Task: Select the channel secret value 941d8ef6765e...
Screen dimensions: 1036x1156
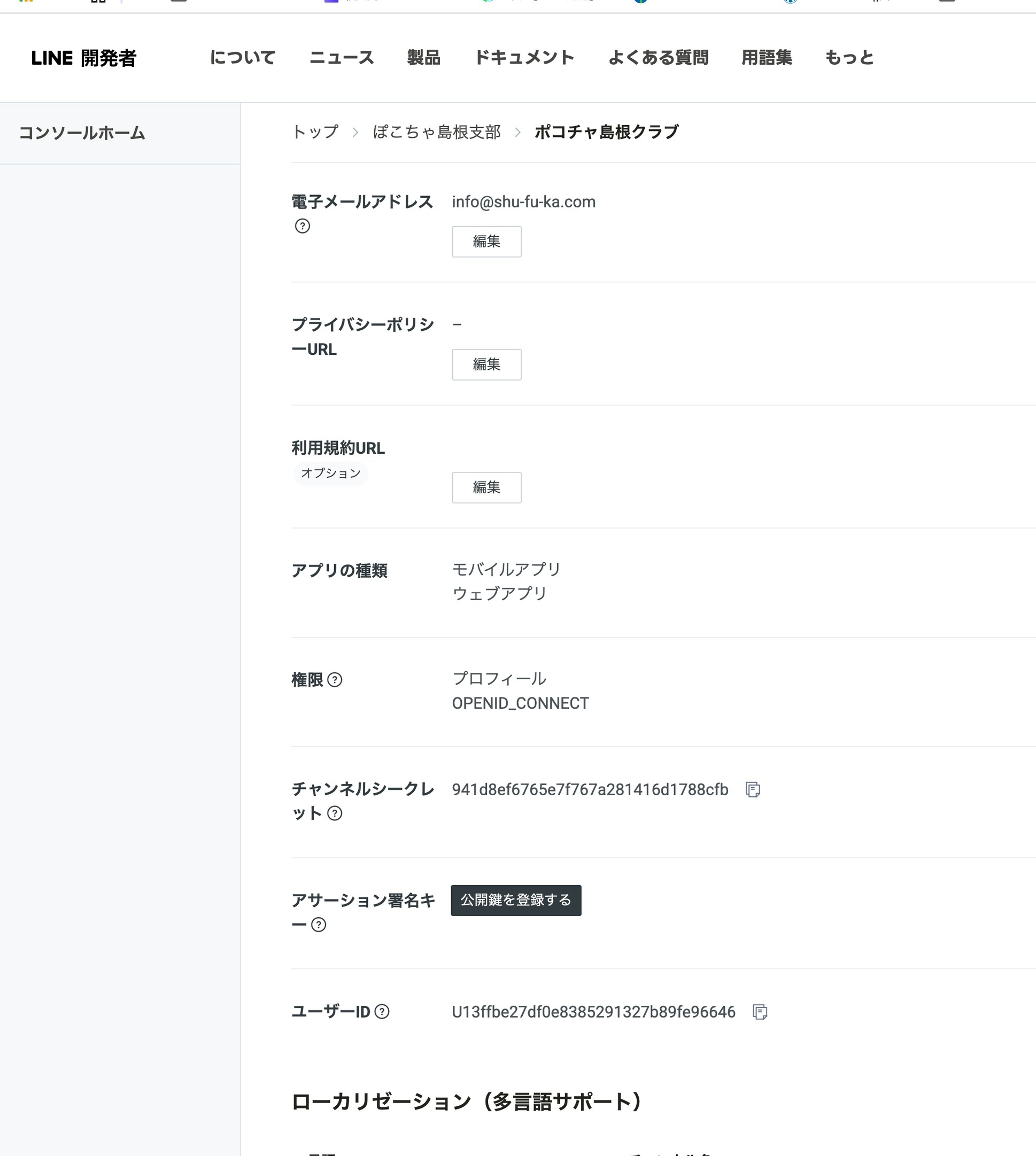Action: (590, 789)
